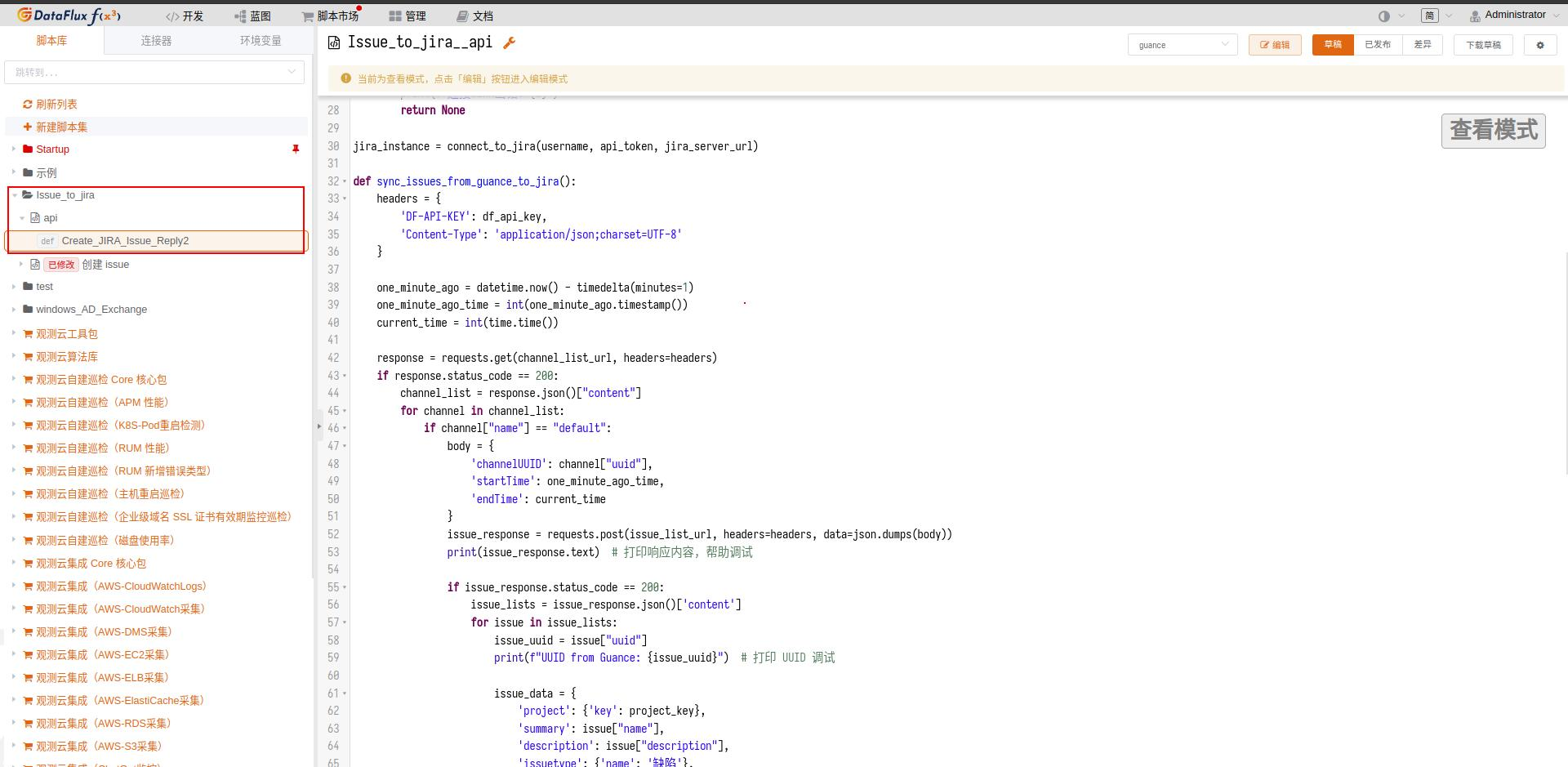Collapse the Issue_to_jira script set
This screenshot has width=1568, height=767.
tap(14, 194)
